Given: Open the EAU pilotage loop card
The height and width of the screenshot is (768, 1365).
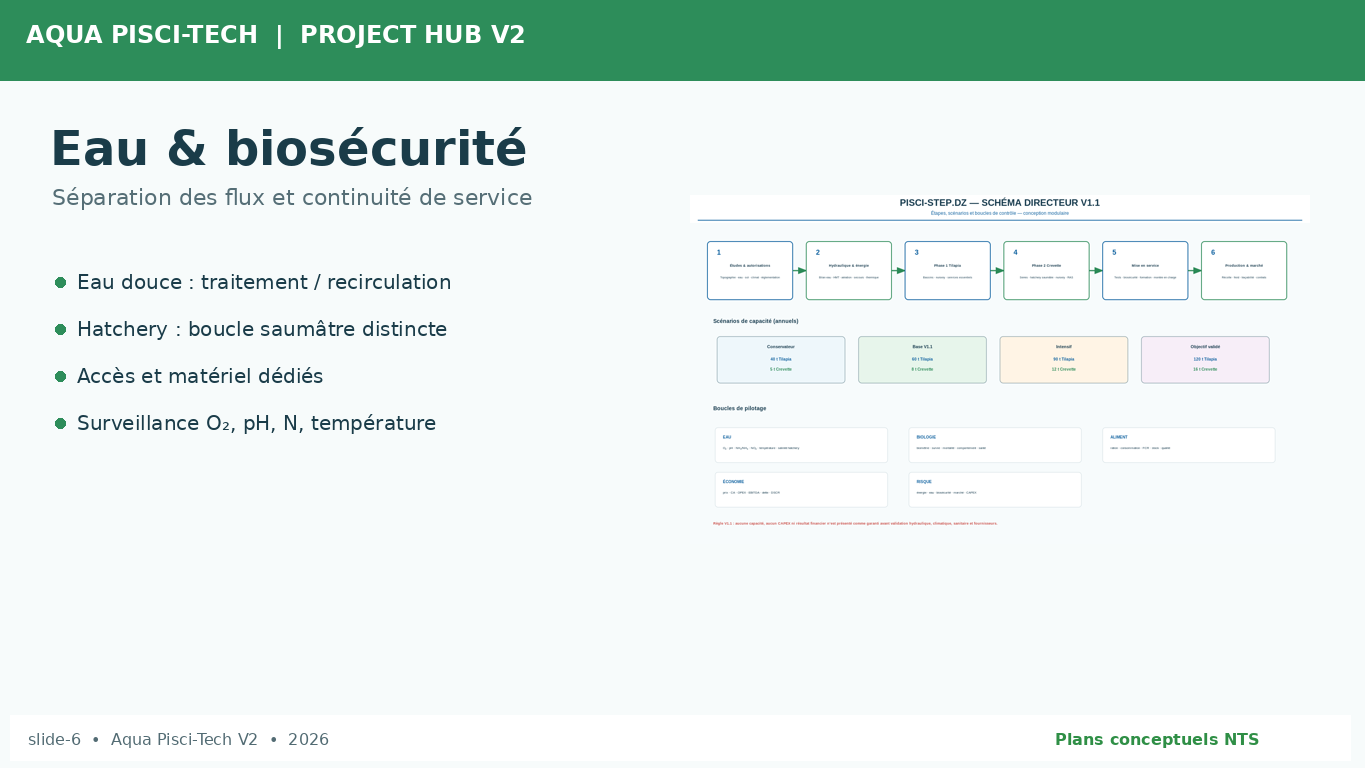Looking at the screenshot, I should (801, 445).
